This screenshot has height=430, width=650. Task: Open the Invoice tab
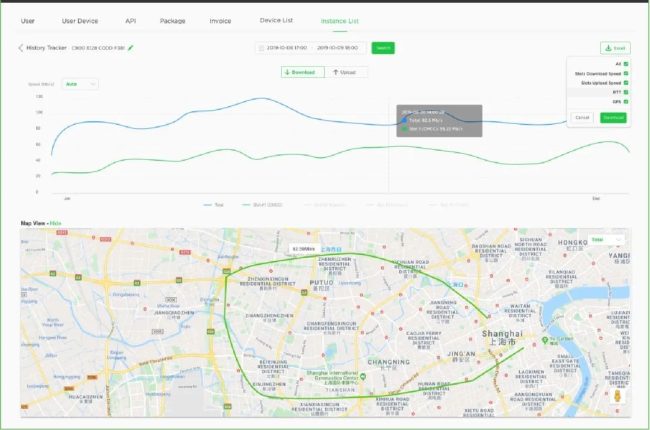220,20
